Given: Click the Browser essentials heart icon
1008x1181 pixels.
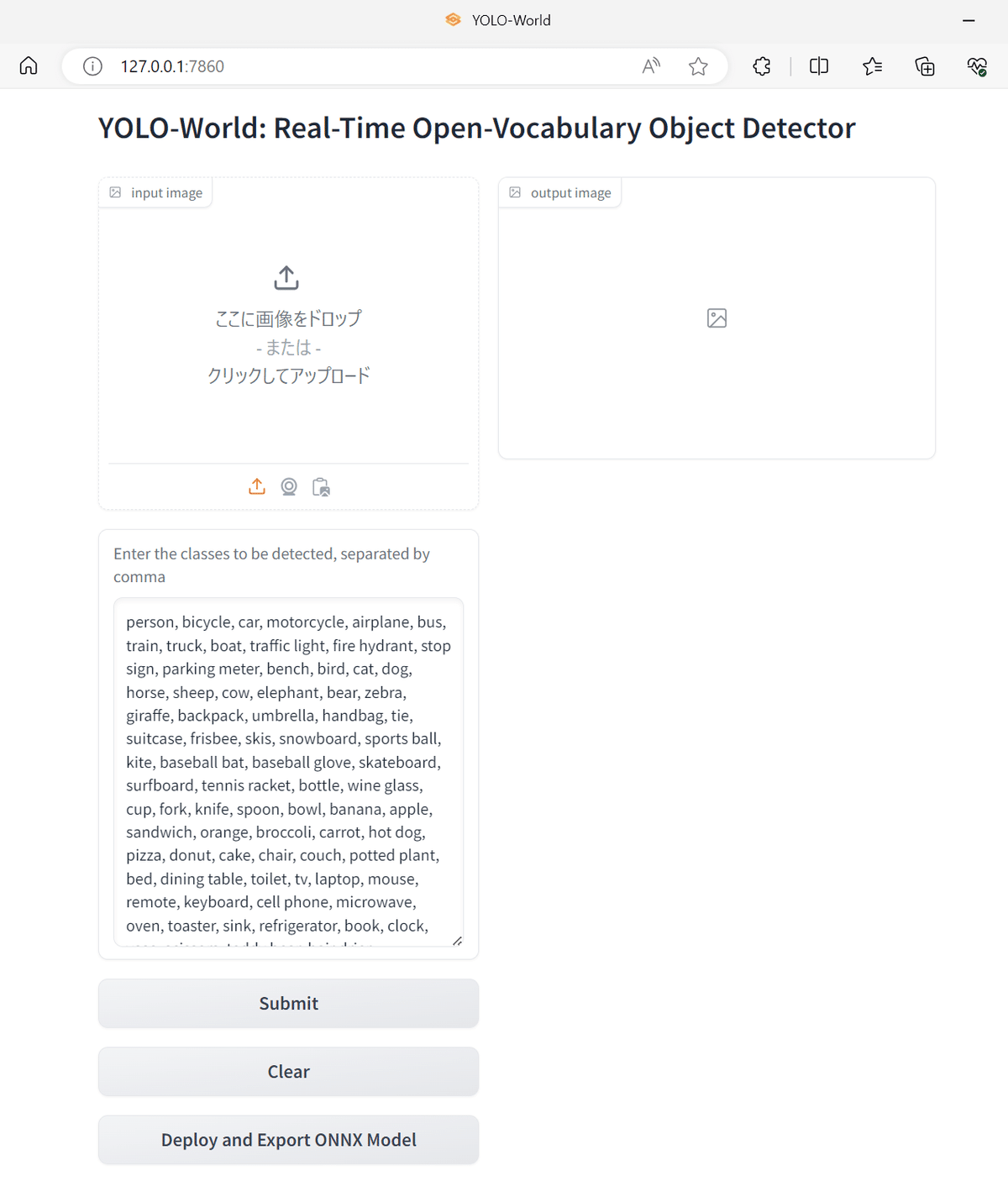Looking at the screenshot, I should (x=977, y=66).
